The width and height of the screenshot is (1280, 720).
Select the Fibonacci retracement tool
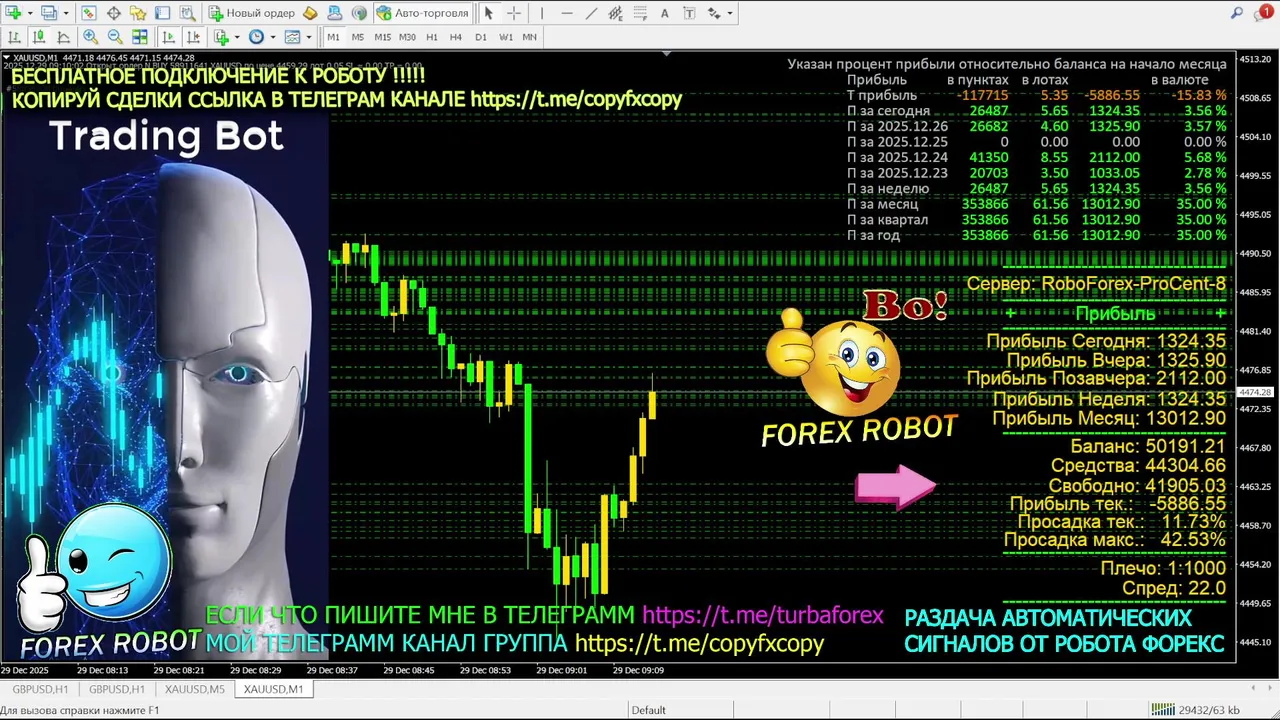[640, 13]
